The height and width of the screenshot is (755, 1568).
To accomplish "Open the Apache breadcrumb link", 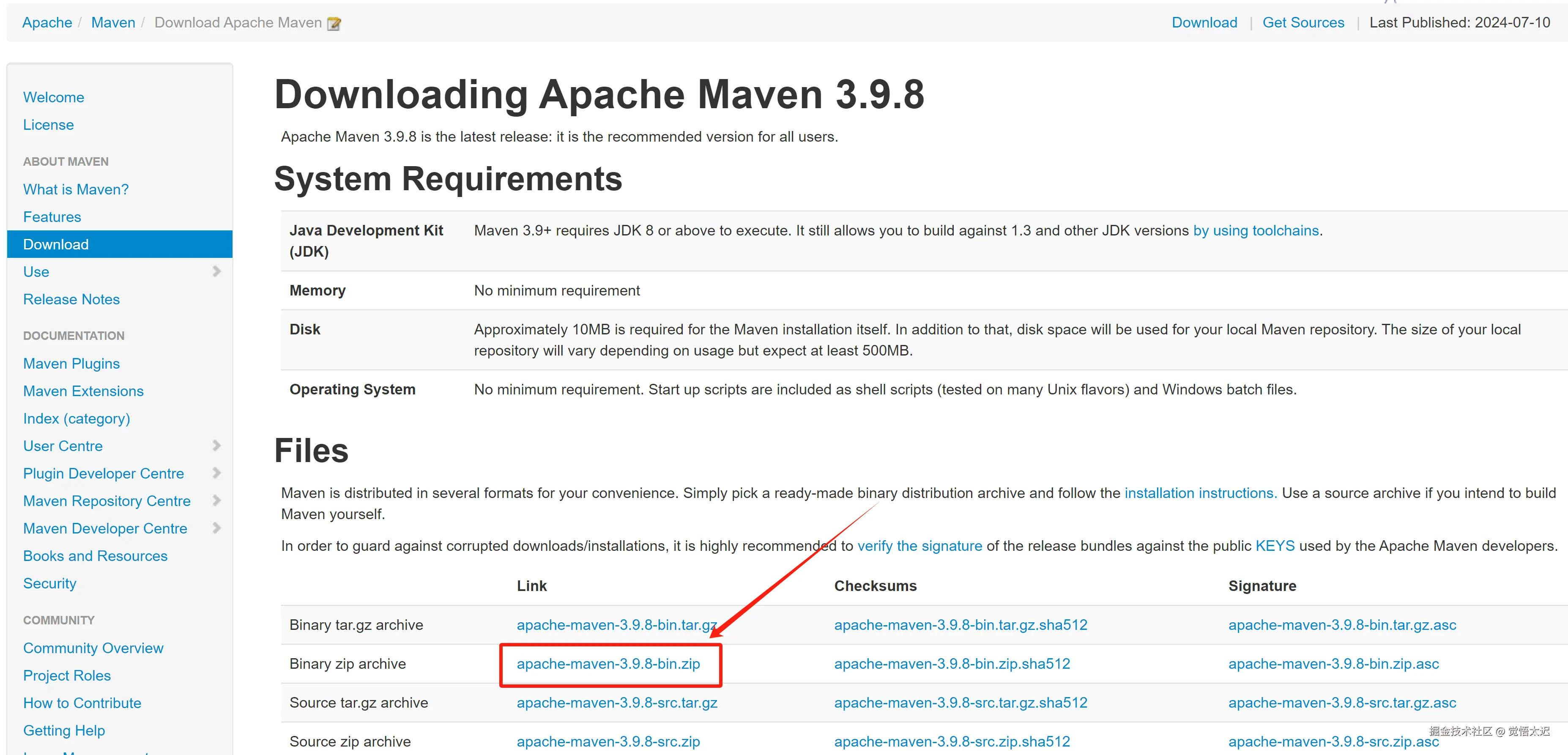I will tap(47, 22).
